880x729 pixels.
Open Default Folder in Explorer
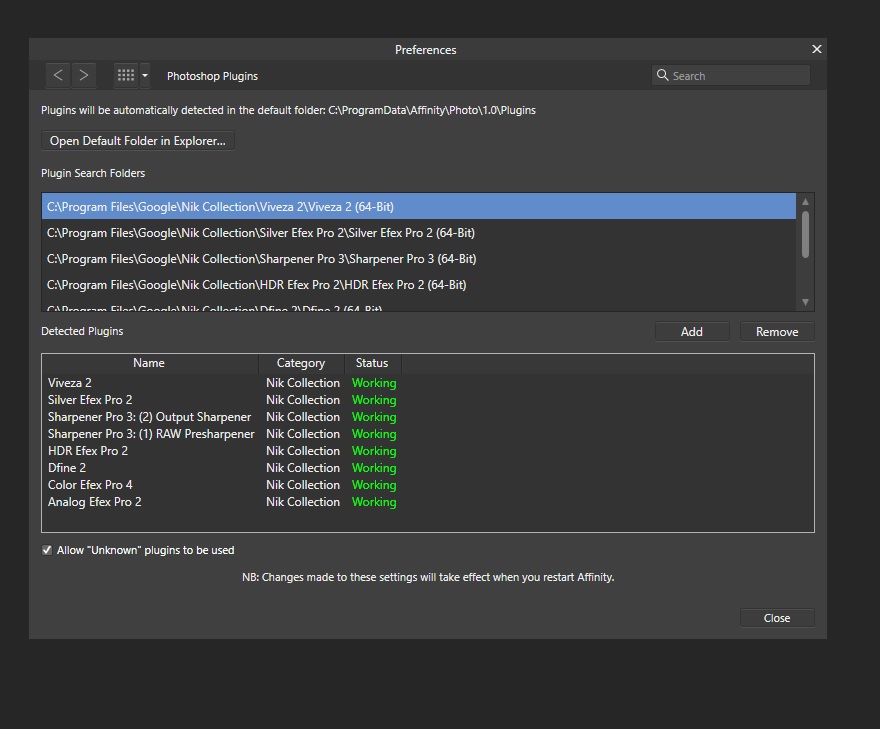click(138, 141)
